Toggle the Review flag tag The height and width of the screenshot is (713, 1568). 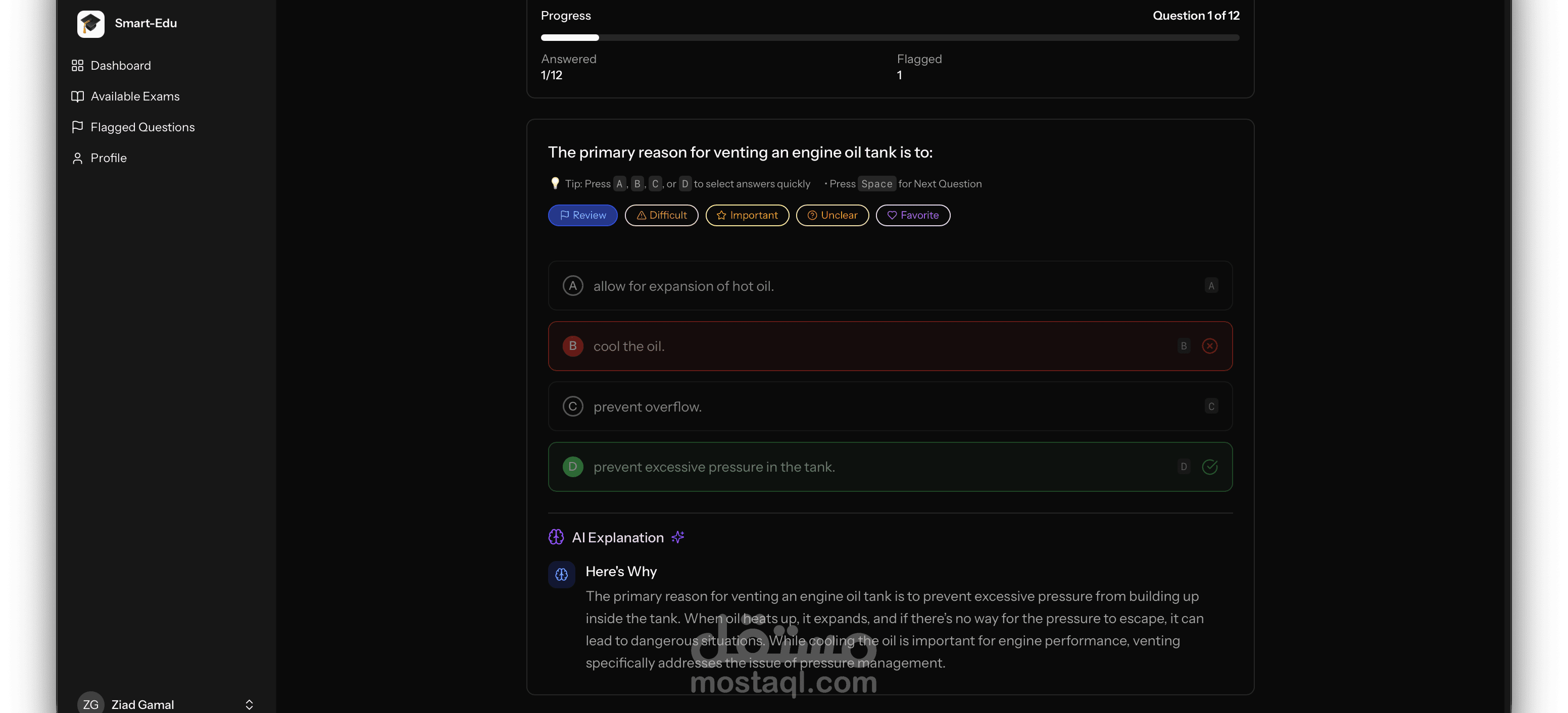point(582,215)
